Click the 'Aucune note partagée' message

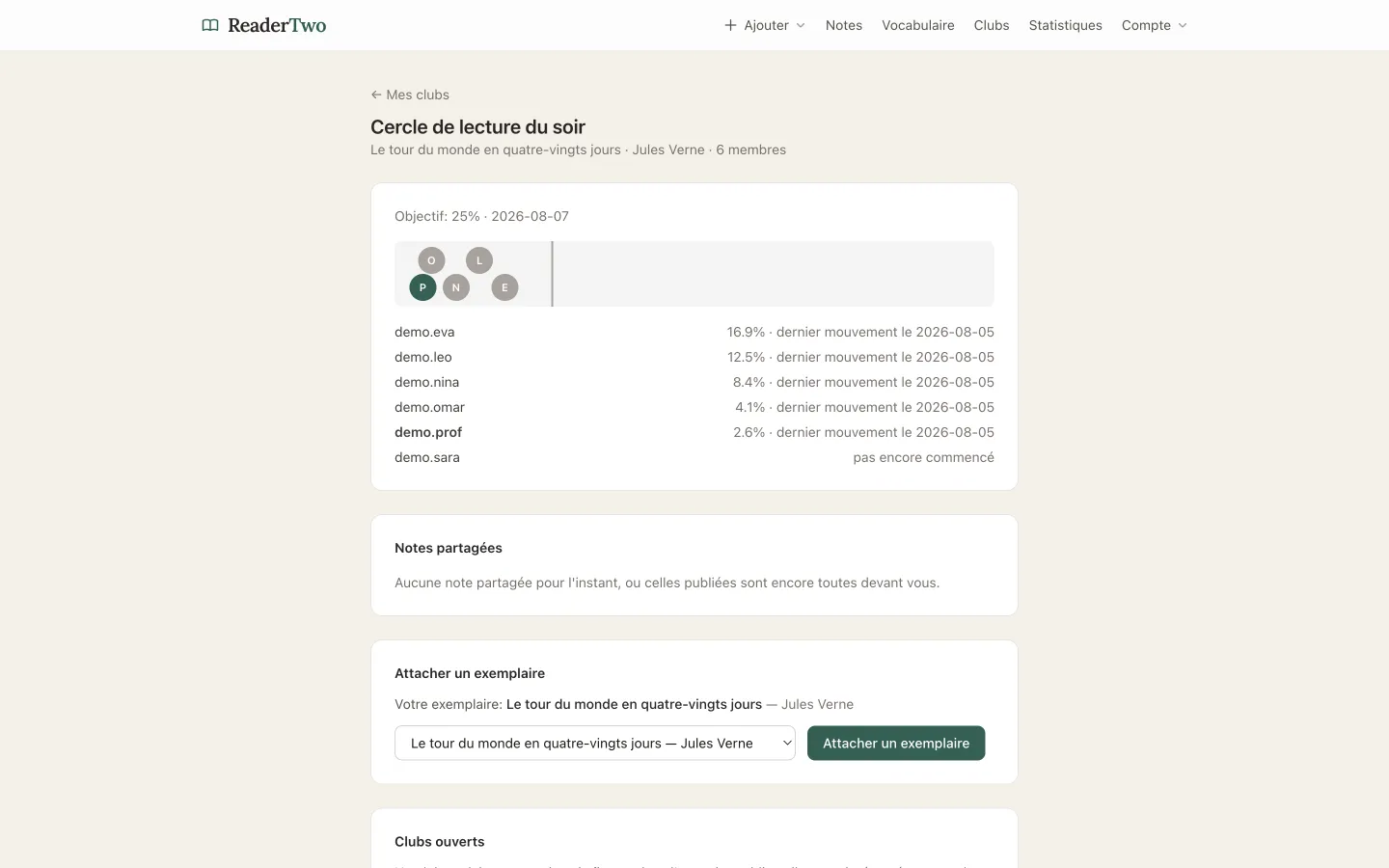[x=667, y=583]
